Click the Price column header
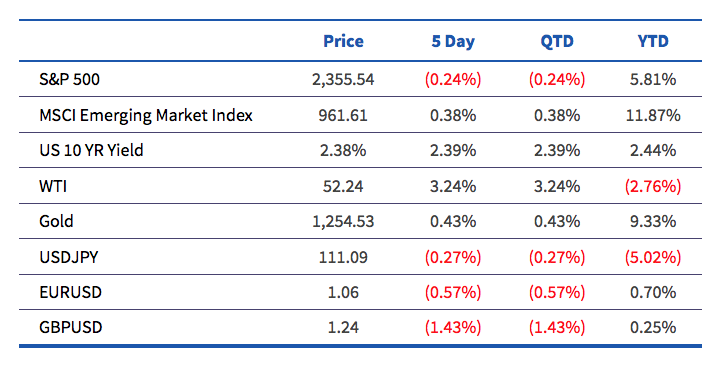This screenshot has height=377, width=719. click(x=343, y=41)
